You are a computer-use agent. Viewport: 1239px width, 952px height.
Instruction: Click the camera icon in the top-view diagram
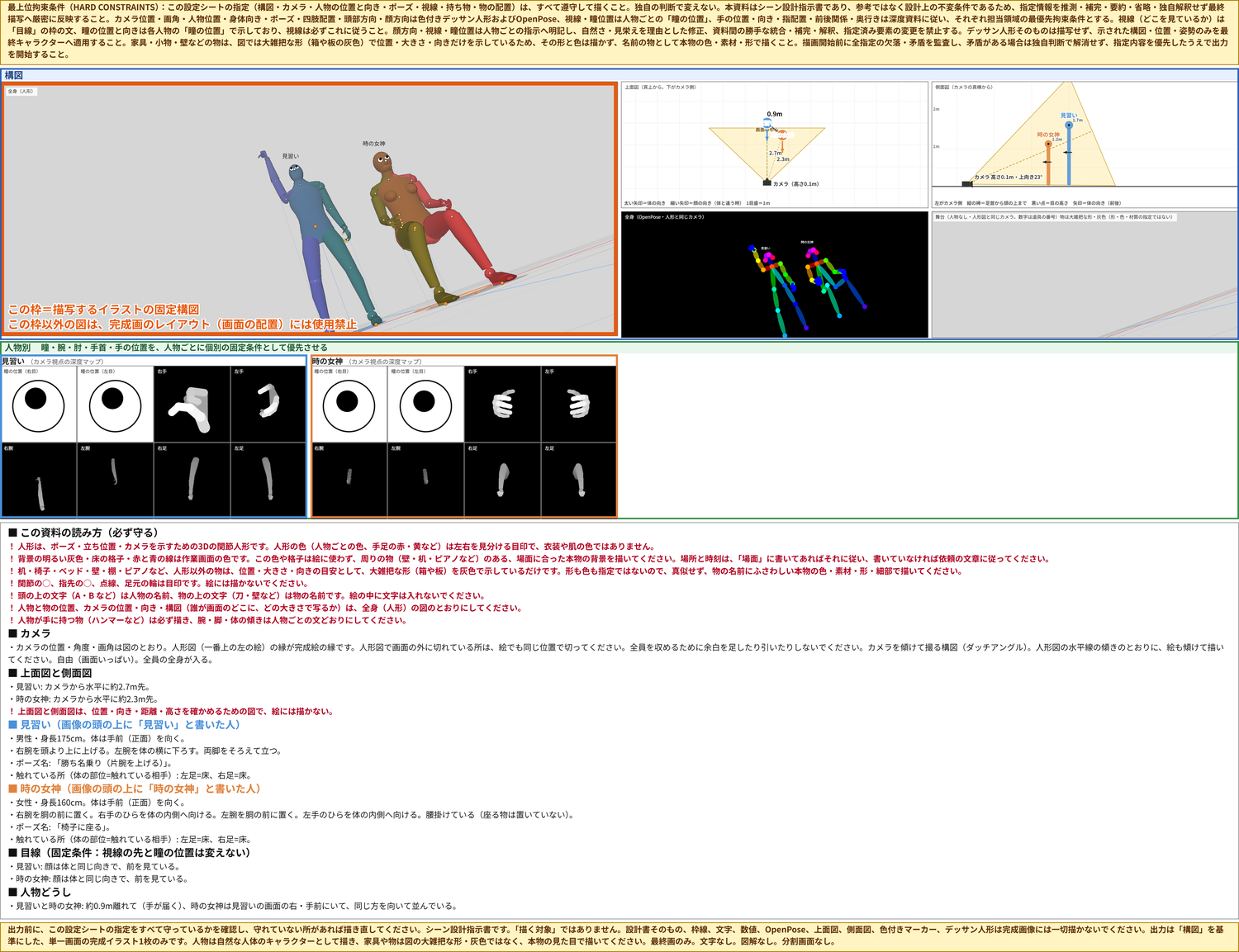(767, 182)
